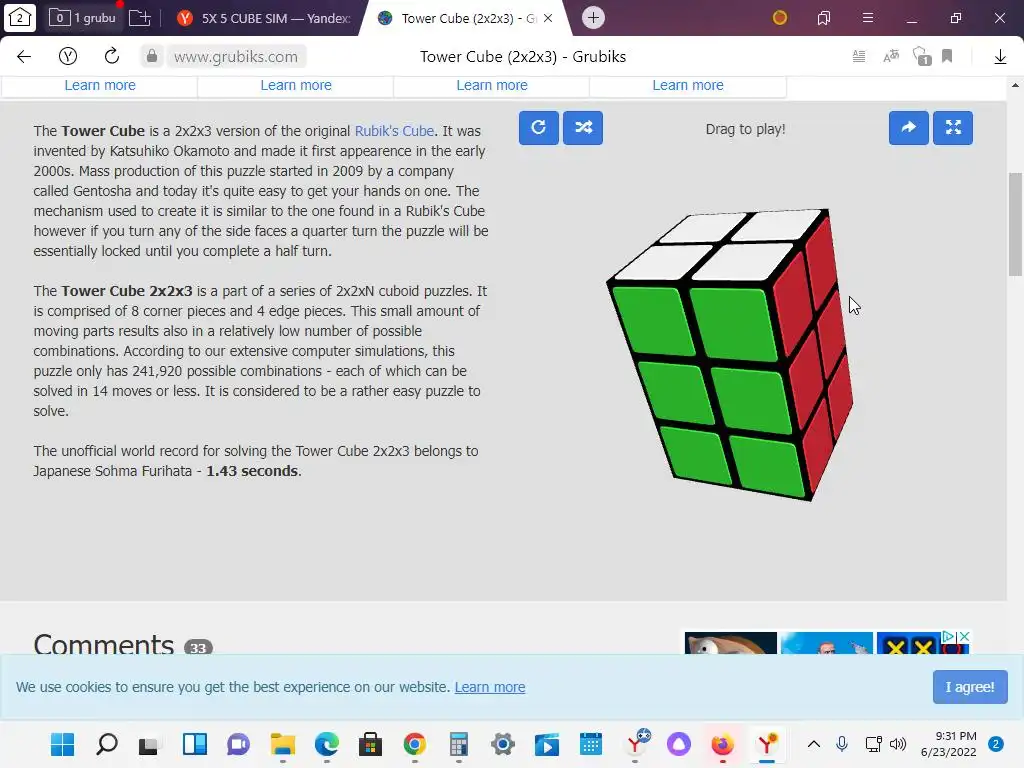This screenshot has width=1024, height=768.
Task: Click the 33 comments count badge
Action: (199, 647)
